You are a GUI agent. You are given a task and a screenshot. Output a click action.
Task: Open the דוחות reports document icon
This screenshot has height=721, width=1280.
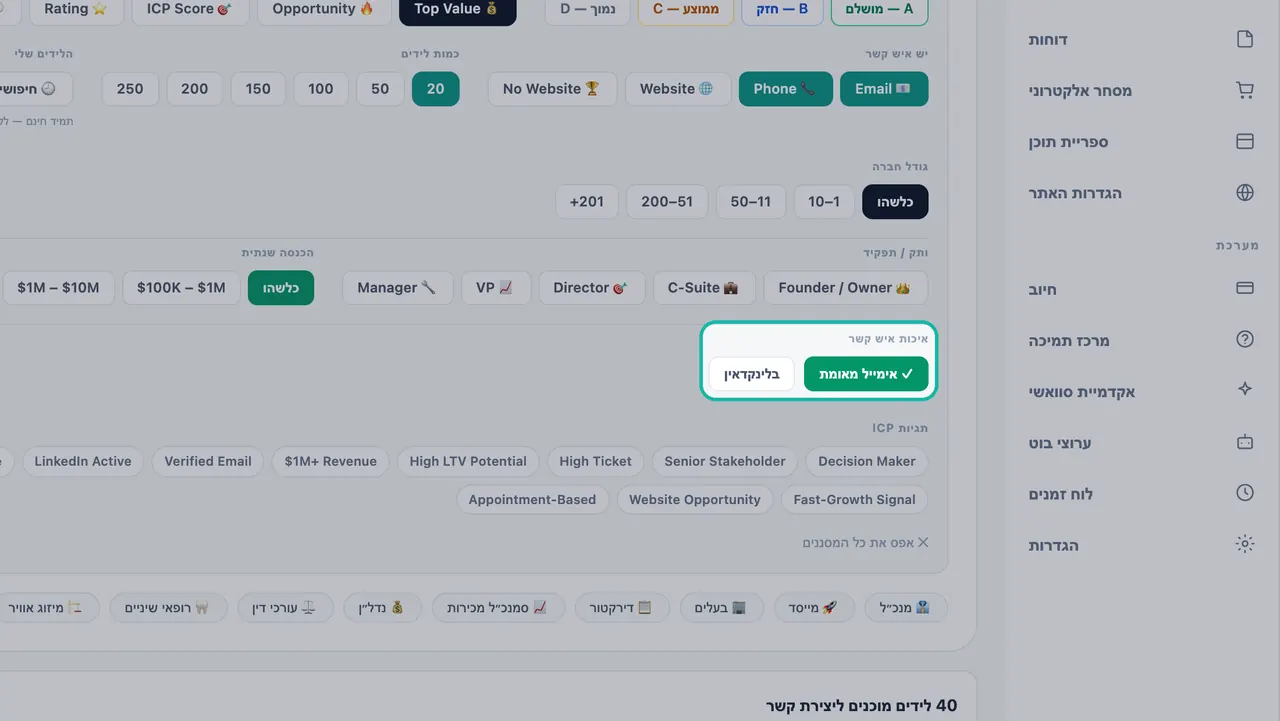pos(1245,39)
